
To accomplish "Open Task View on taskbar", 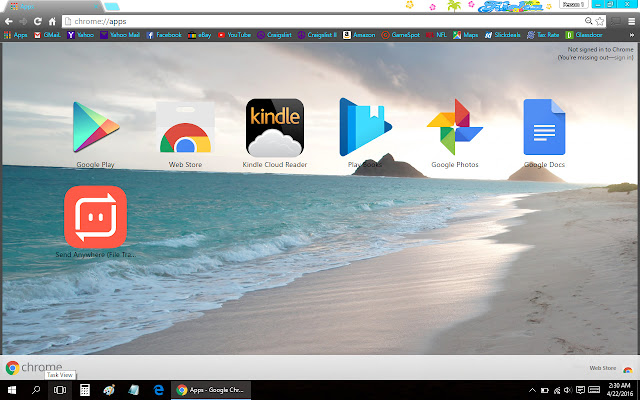I will point(60,390).
